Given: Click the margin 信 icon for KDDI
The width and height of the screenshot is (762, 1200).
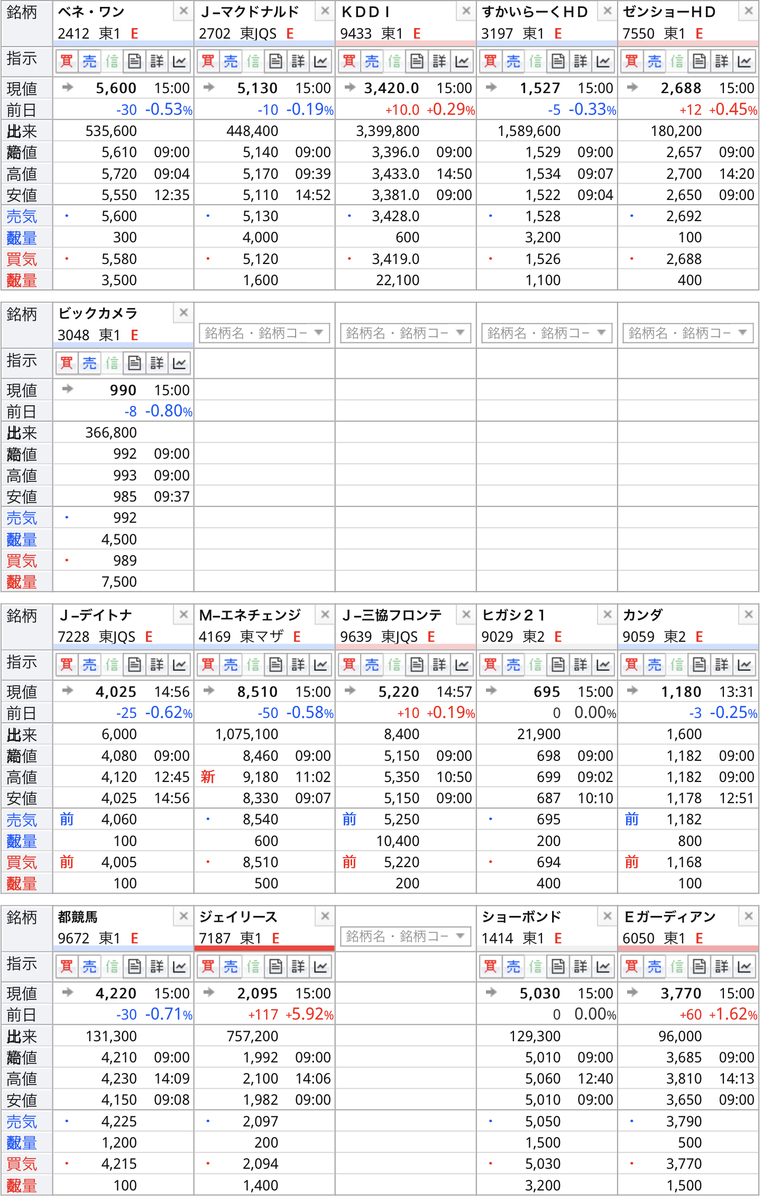Looking at the screenshot, I should click(x=394, y=61).
